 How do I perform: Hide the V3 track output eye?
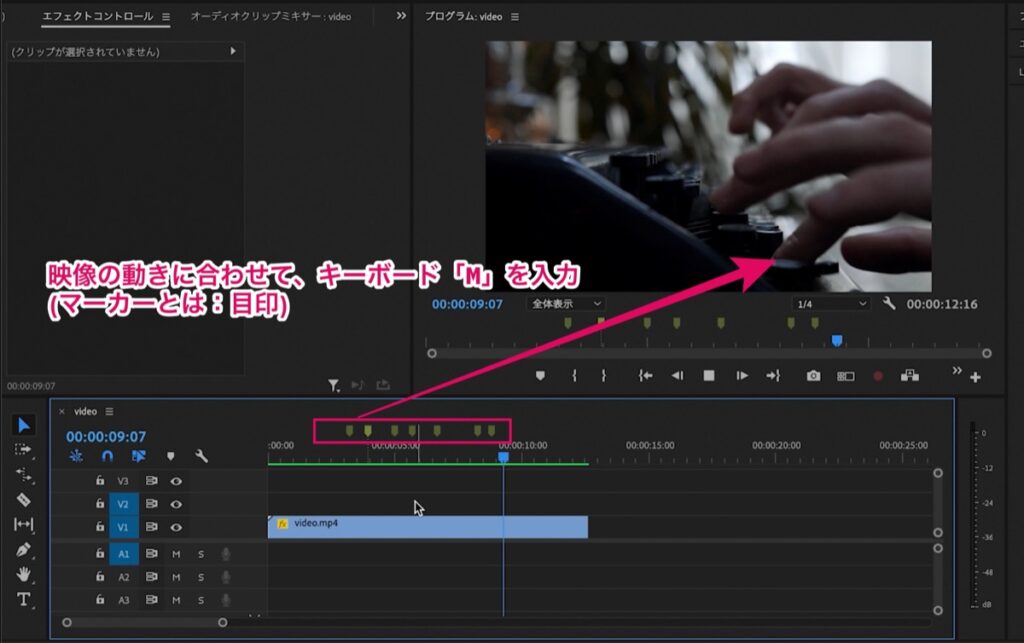[x=176, y=481]
